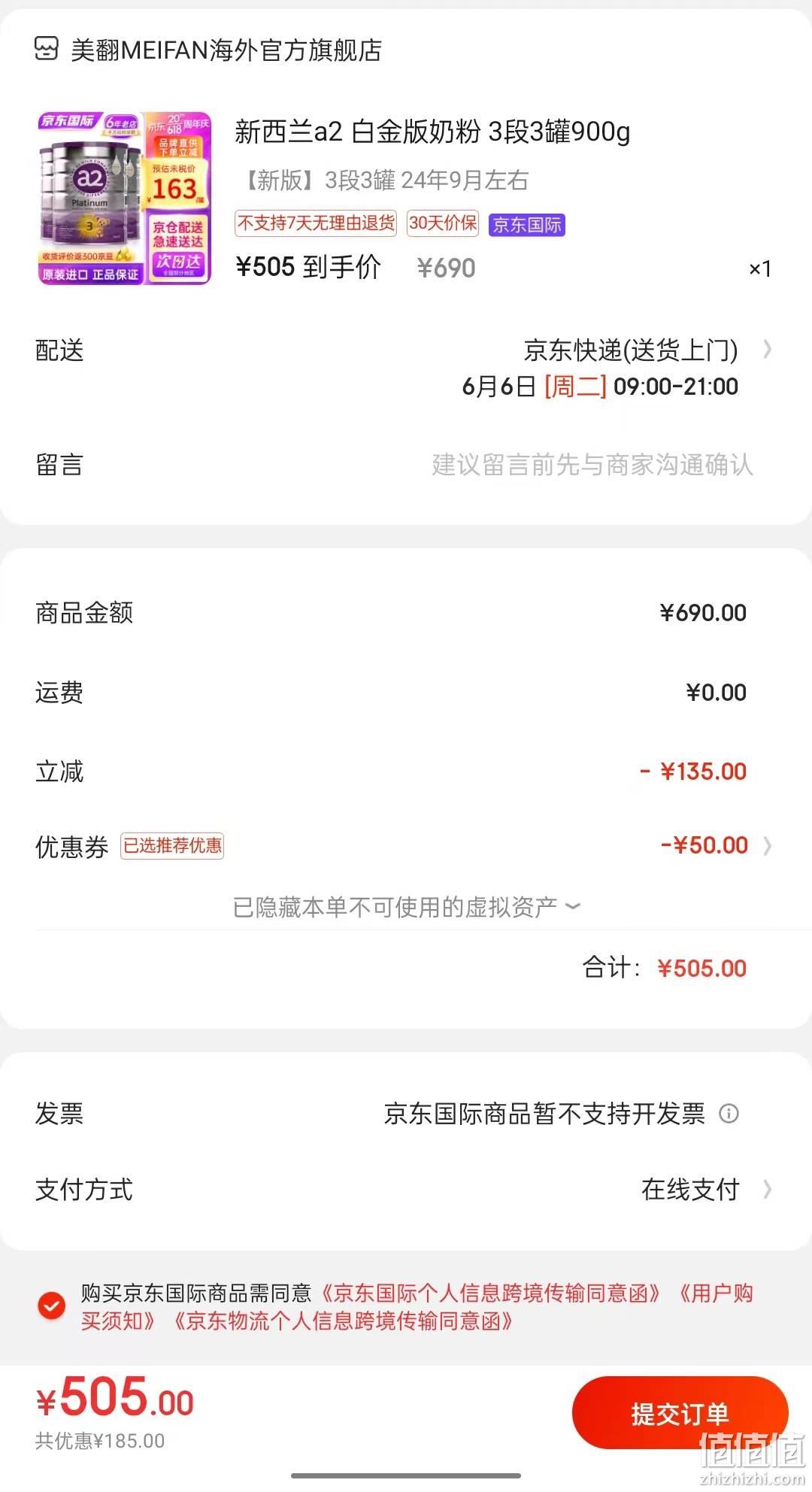The image size is (812, 1492).
Task: Open delivery options via 配送 chevron
Action: [x=767, y=350]
